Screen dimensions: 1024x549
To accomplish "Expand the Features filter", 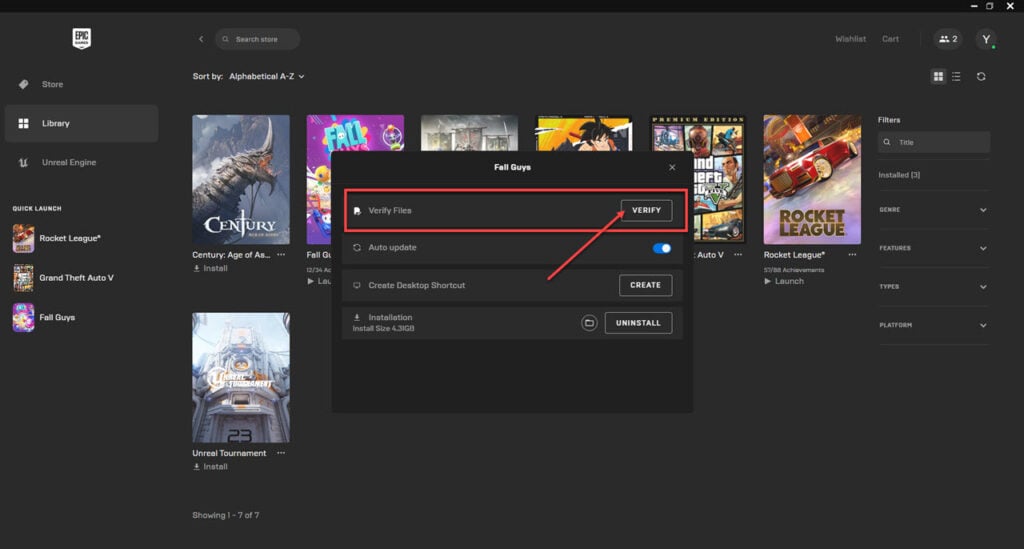I will 933,248.
